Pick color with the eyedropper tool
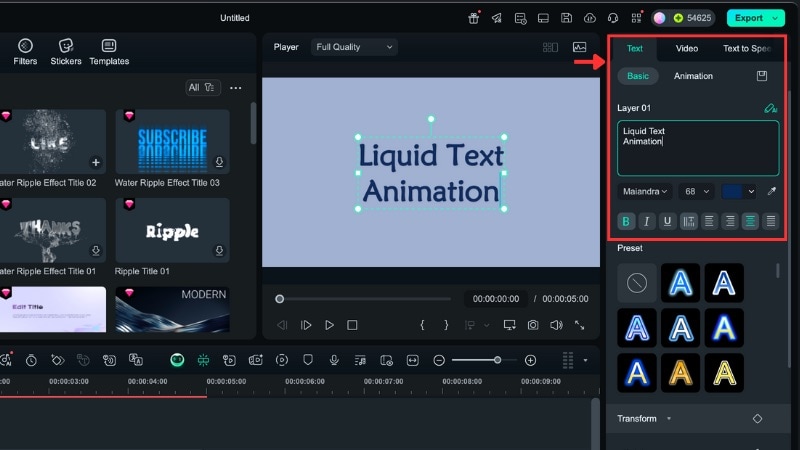The height and width of the screenshot is (450, 800). 771,191
